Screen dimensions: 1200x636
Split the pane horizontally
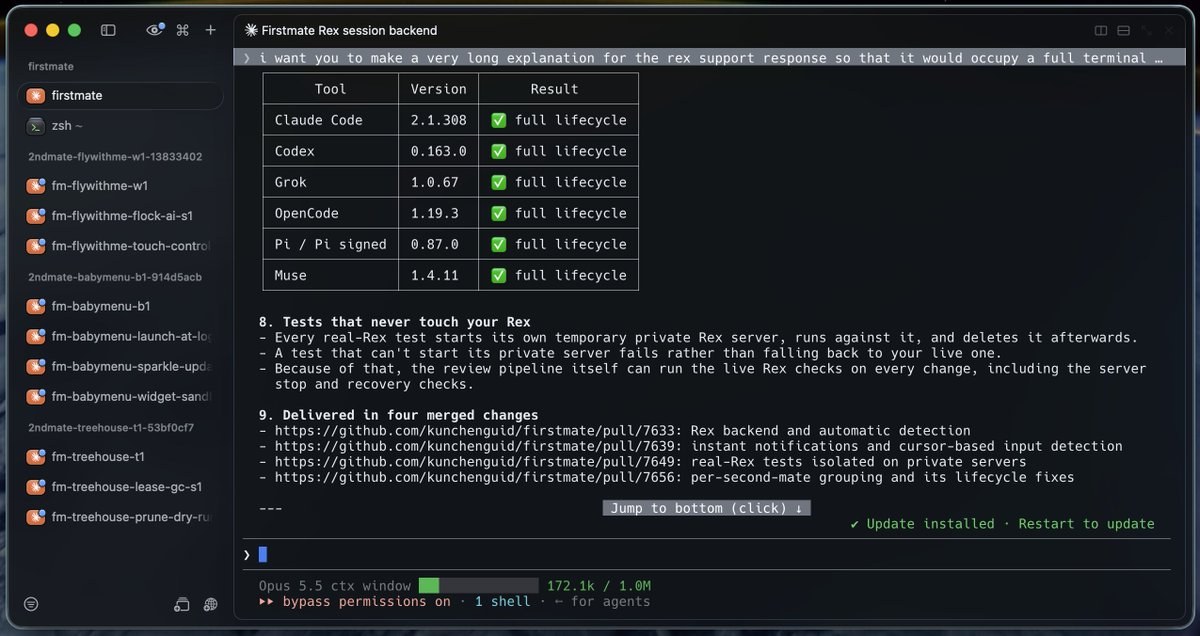point(1124,31)
